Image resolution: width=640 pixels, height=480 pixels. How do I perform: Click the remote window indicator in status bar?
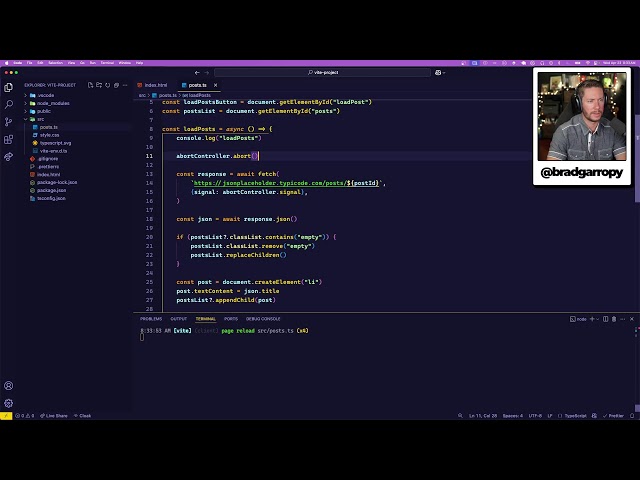[x=6, y=416]
